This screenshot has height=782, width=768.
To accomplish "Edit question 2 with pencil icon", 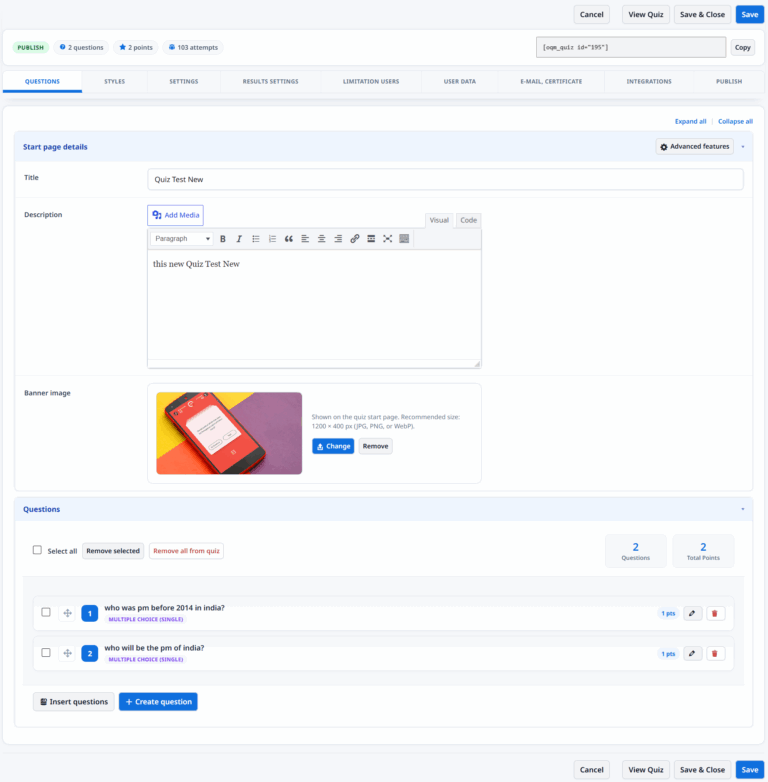I will pos(692,654).
